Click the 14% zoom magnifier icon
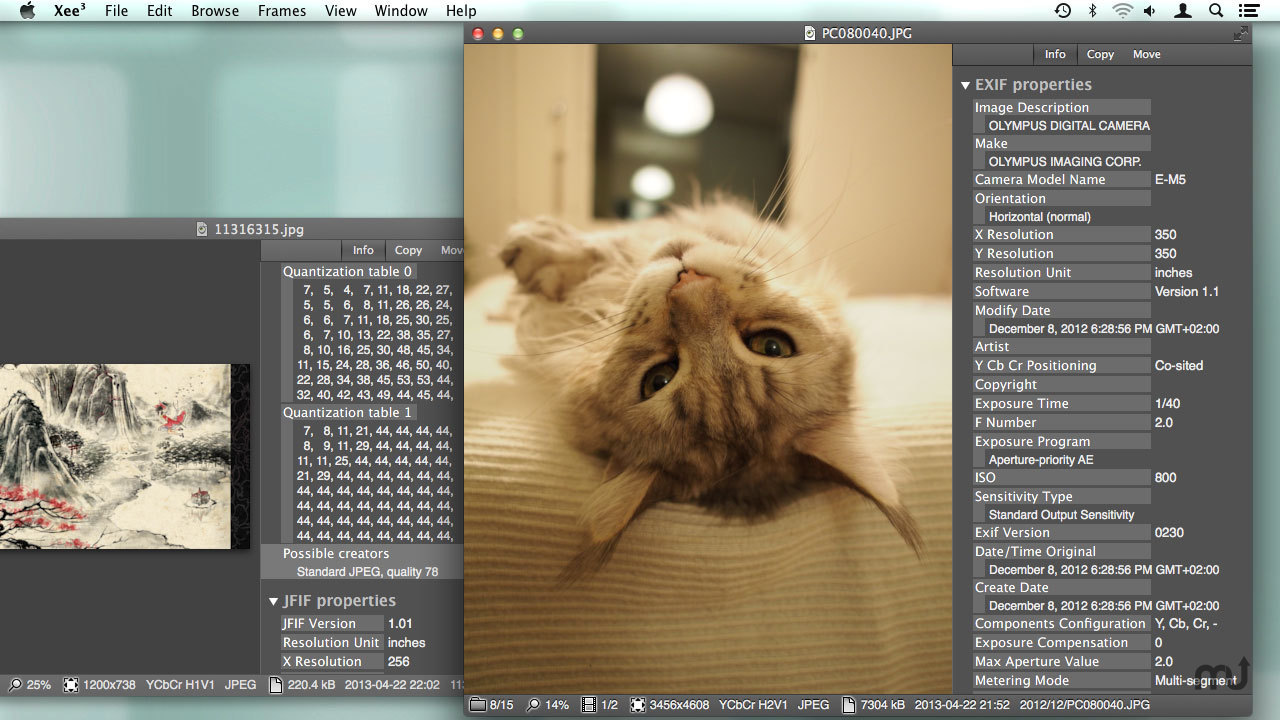The height and width of the screenshot is (720, 1280). (x=533, y=705)
